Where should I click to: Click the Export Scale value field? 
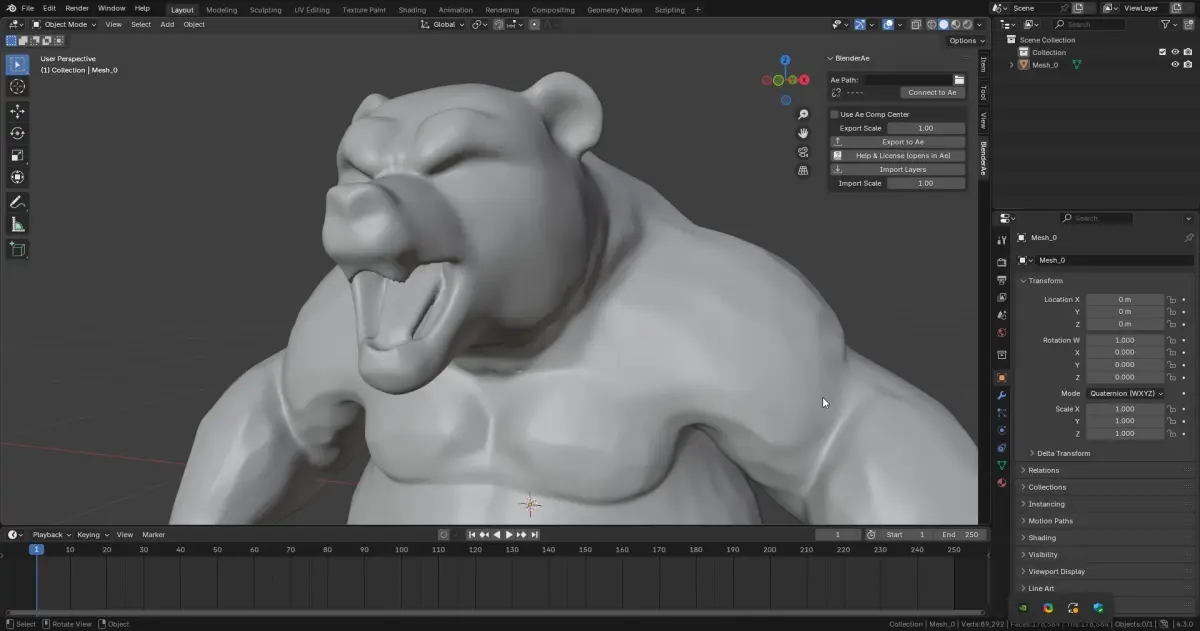pos(926,128)
